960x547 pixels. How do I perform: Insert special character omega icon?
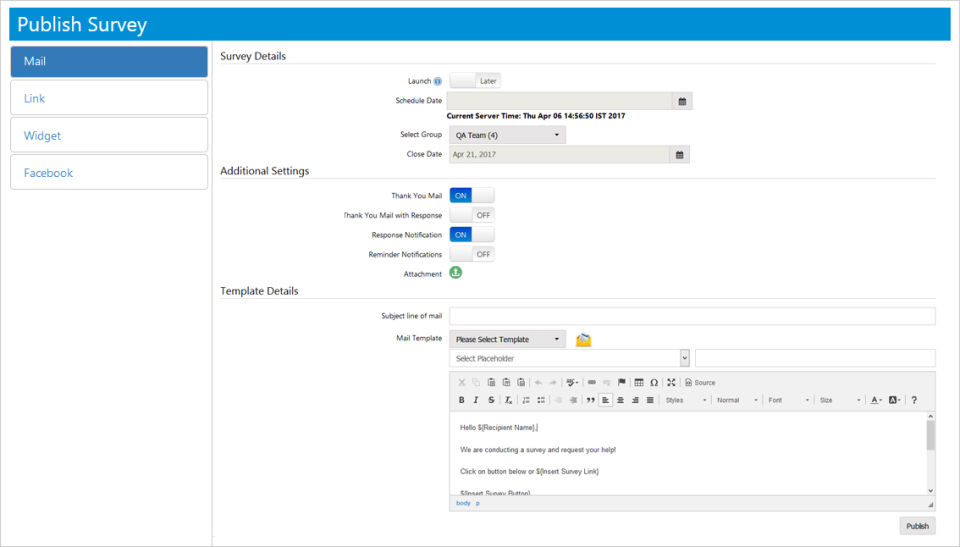pyautogui.click(x=654, y=382)
